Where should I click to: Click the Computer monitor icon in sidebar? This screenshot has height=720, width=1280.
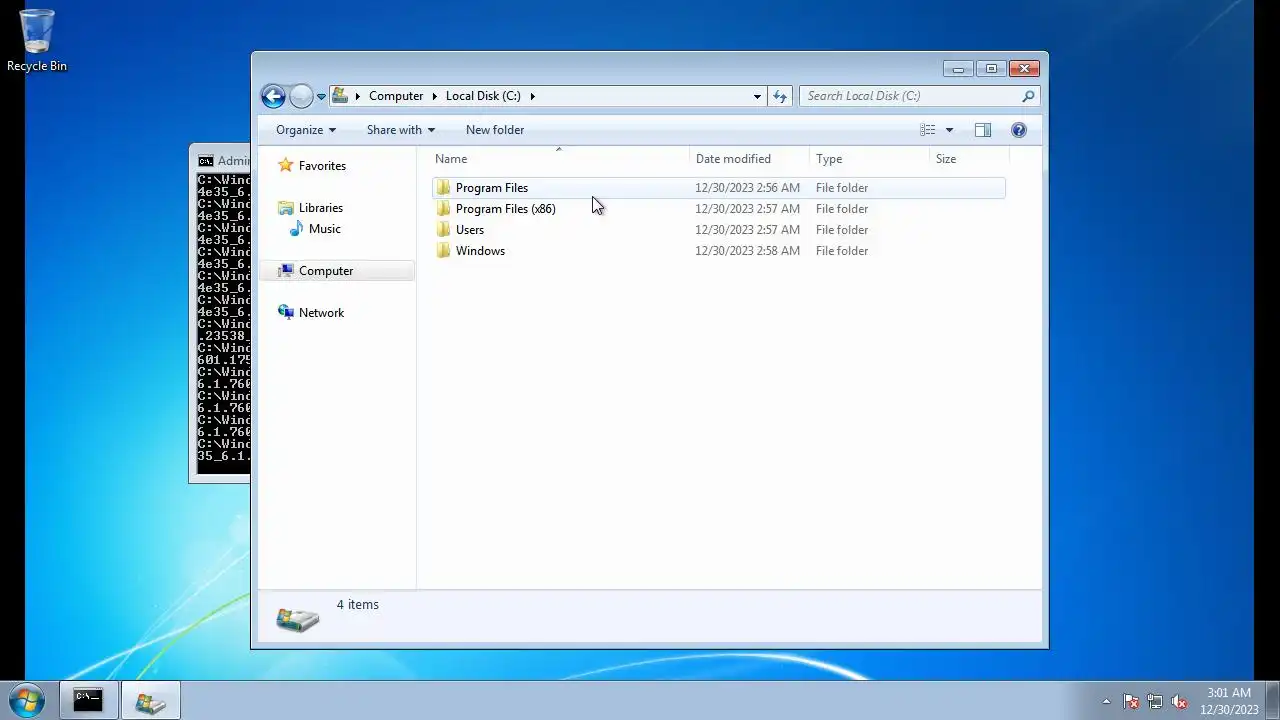(x=286, y=271)
